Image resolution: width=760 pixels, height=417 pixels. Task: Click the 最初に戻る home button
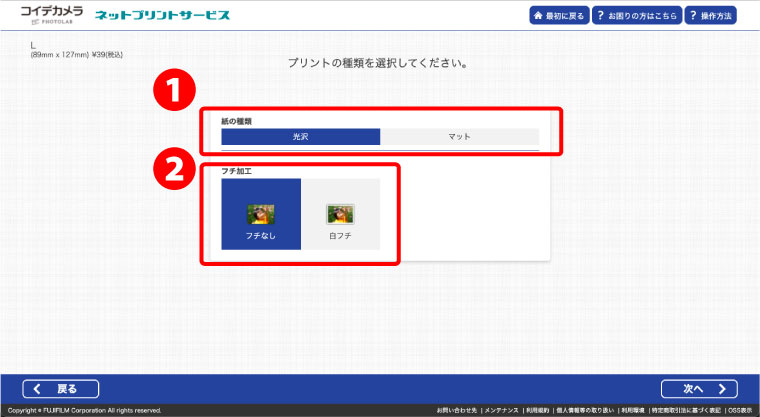click(559, 16)
